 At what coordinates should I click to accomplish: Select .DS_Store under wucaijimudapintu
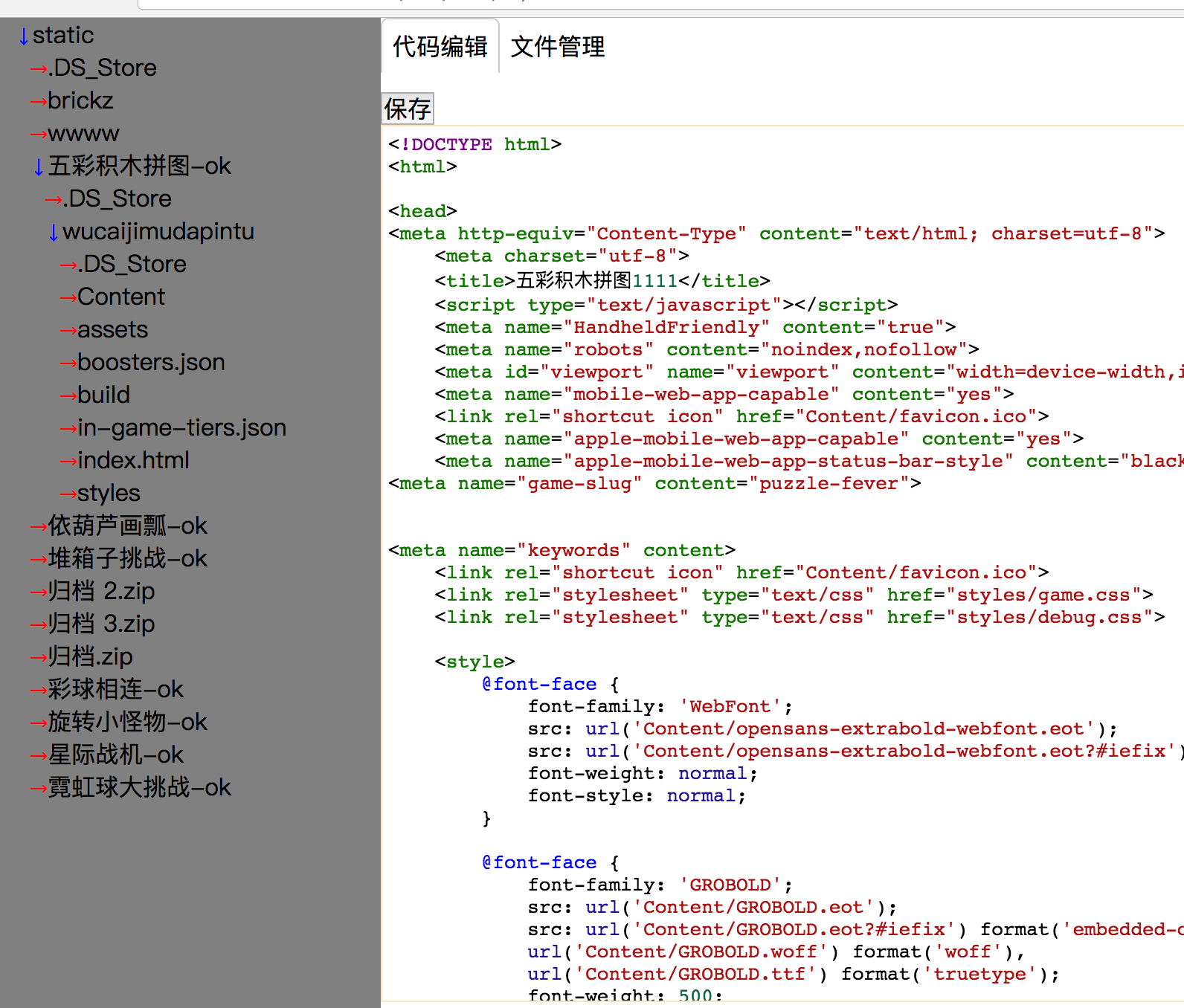(x=132, y=265)
